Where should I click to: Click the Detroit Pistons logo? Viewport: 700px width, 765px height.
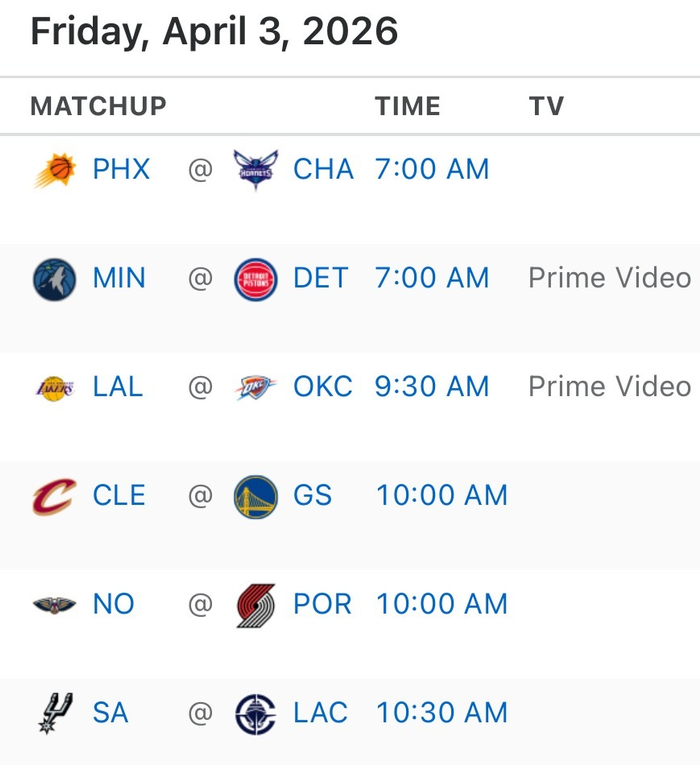[256, 279]
